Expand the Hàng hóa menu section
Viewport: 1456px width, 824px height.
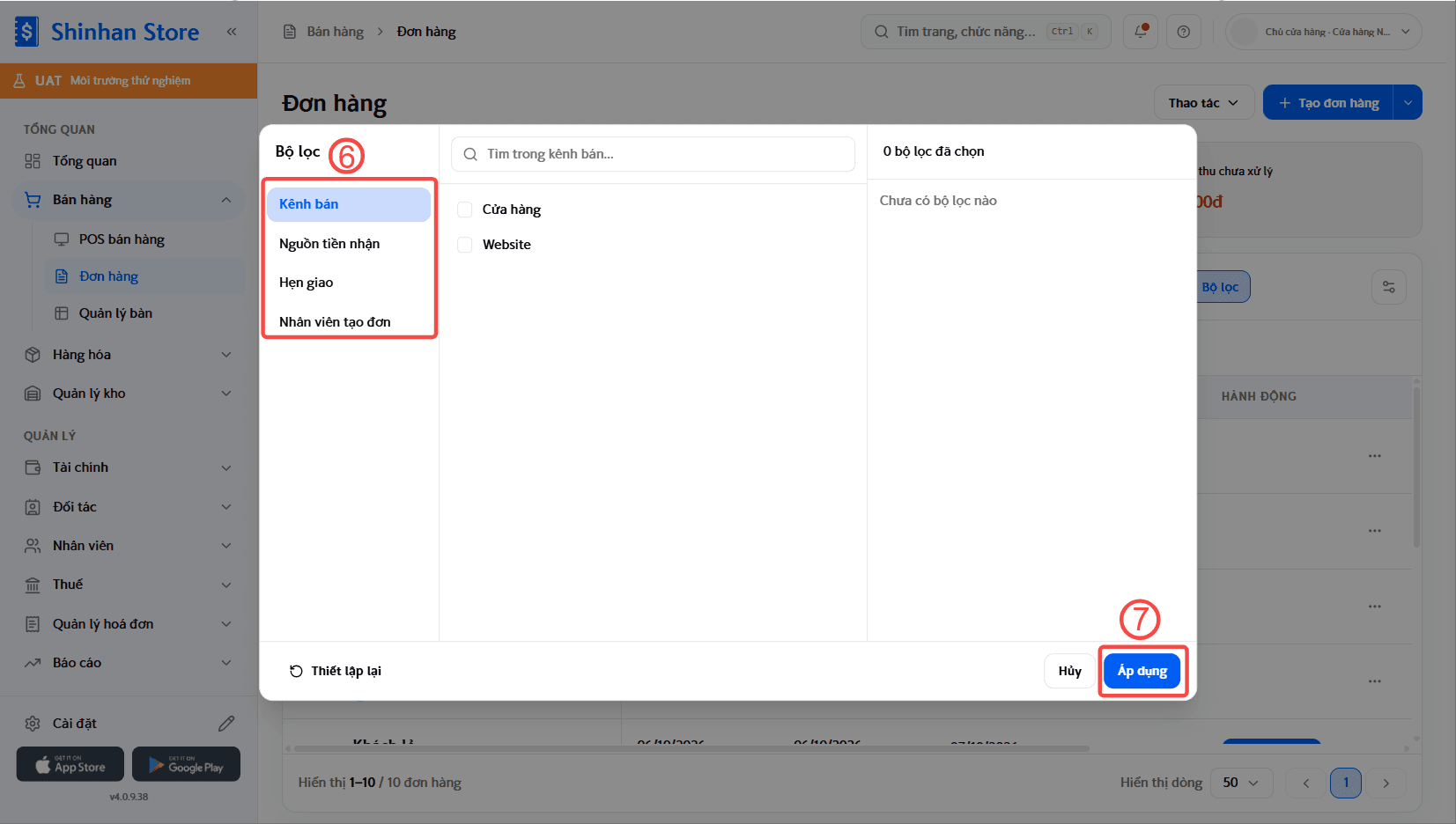(226, 355)
